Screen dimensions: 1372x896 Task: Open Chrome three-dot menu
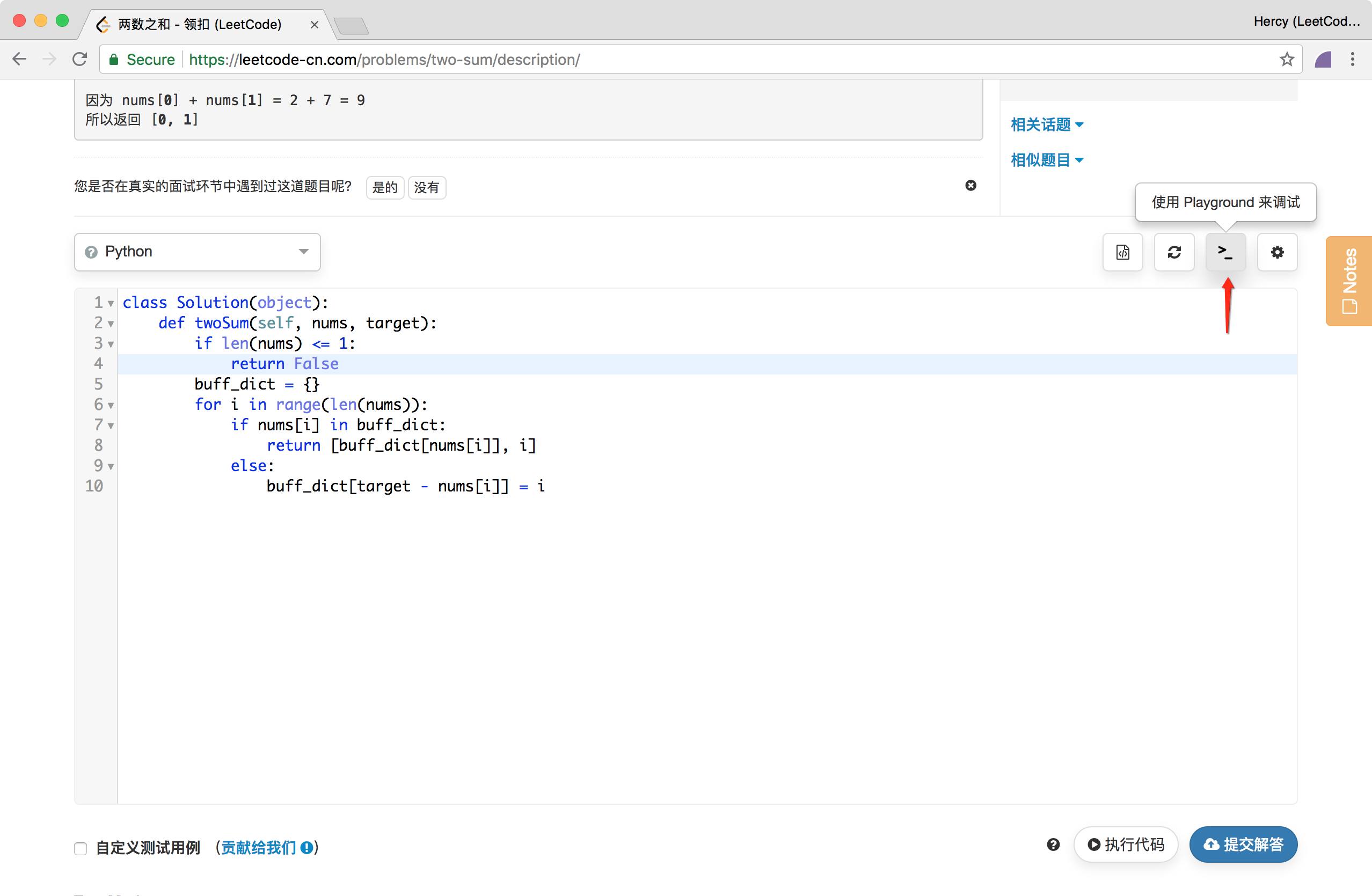(x=1352, y=60)
